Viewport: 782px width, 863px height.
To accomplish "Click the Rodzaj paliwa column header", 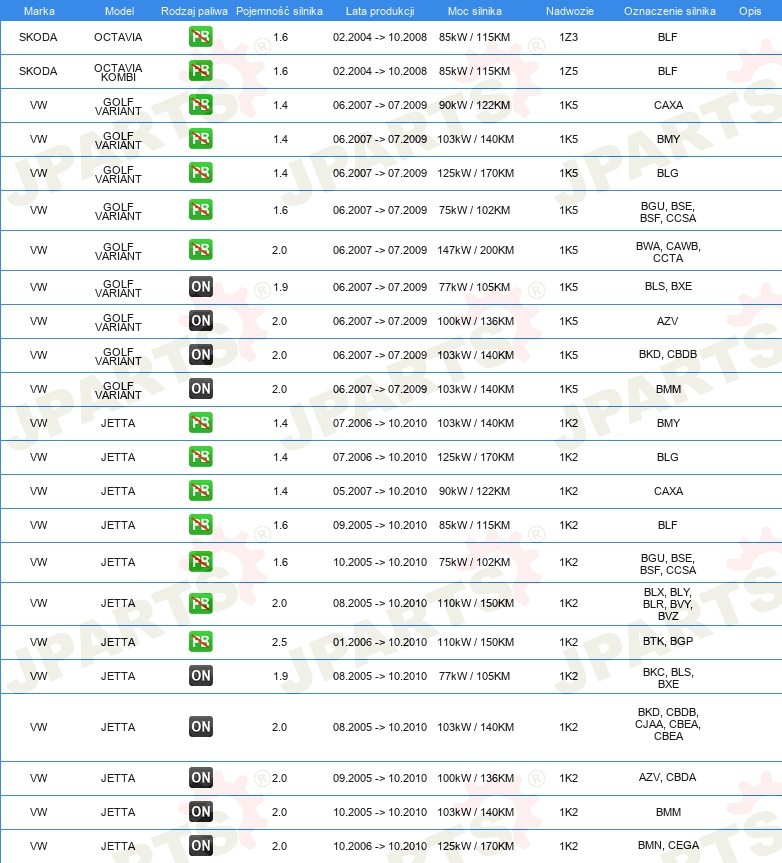I will click(x=194, y=11).
